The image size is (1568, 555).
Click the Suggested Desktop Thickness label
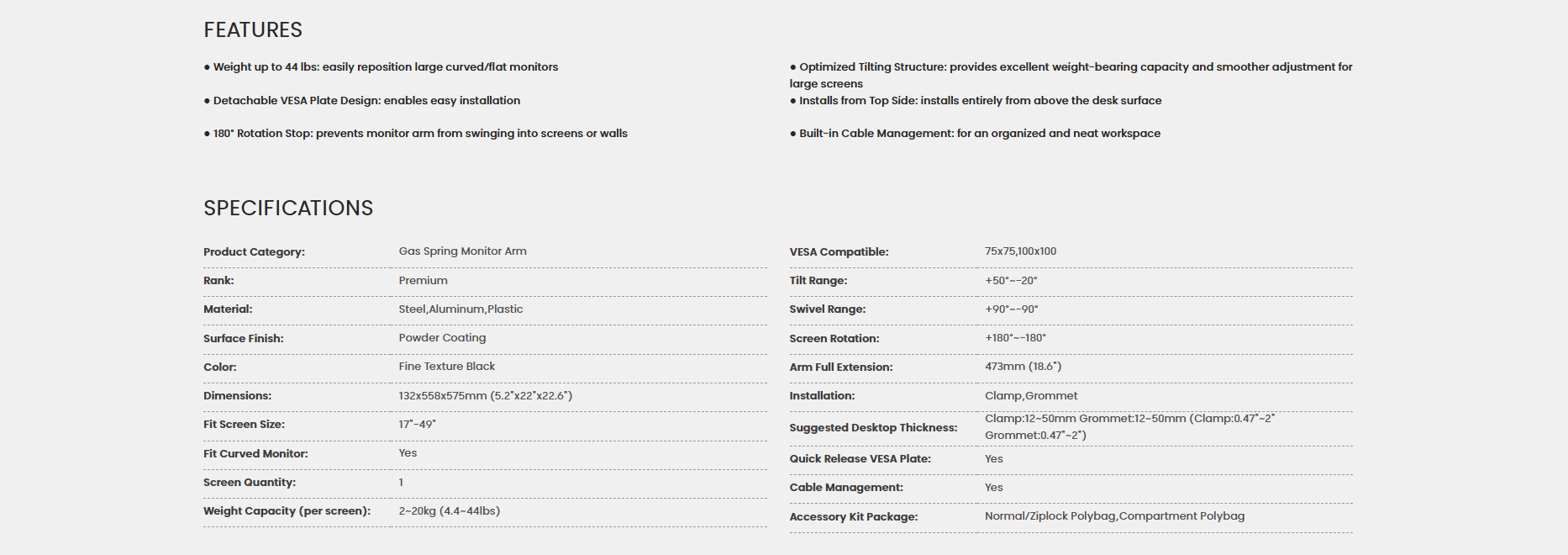(x=873, y=428)
